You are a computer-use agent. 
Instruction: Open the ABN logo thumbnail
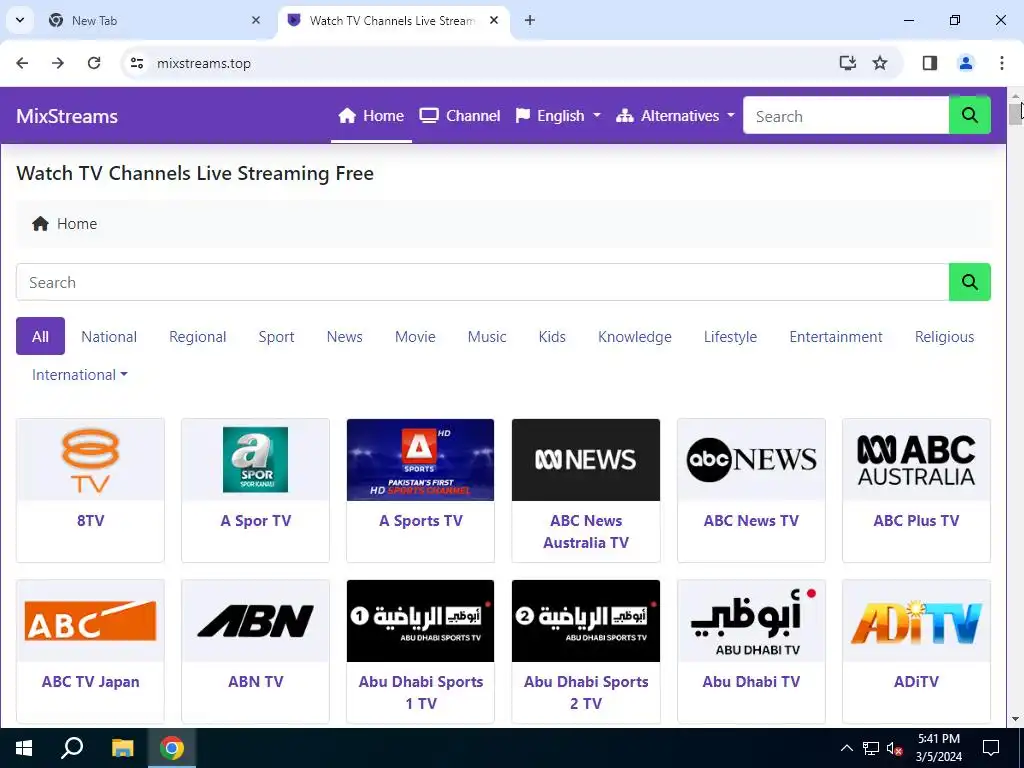[x=255, y=621]
